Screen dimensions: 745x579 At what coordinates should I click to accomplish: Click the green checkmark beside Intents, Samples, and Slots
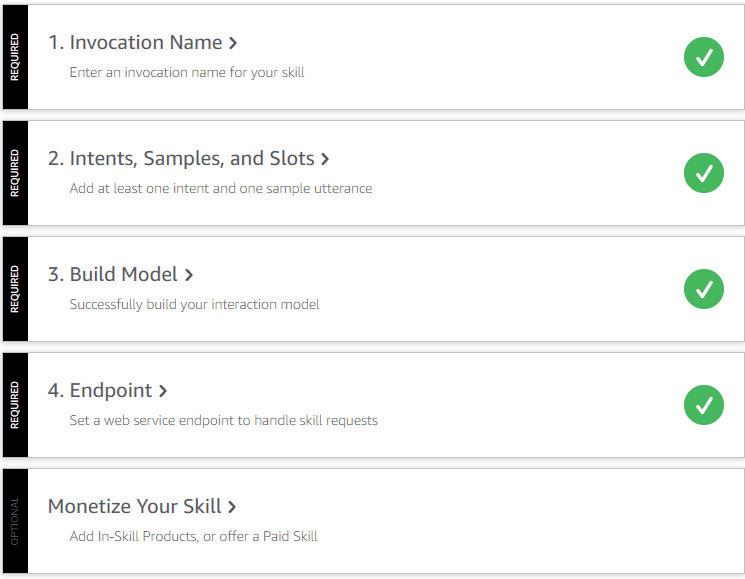(703, 173)
